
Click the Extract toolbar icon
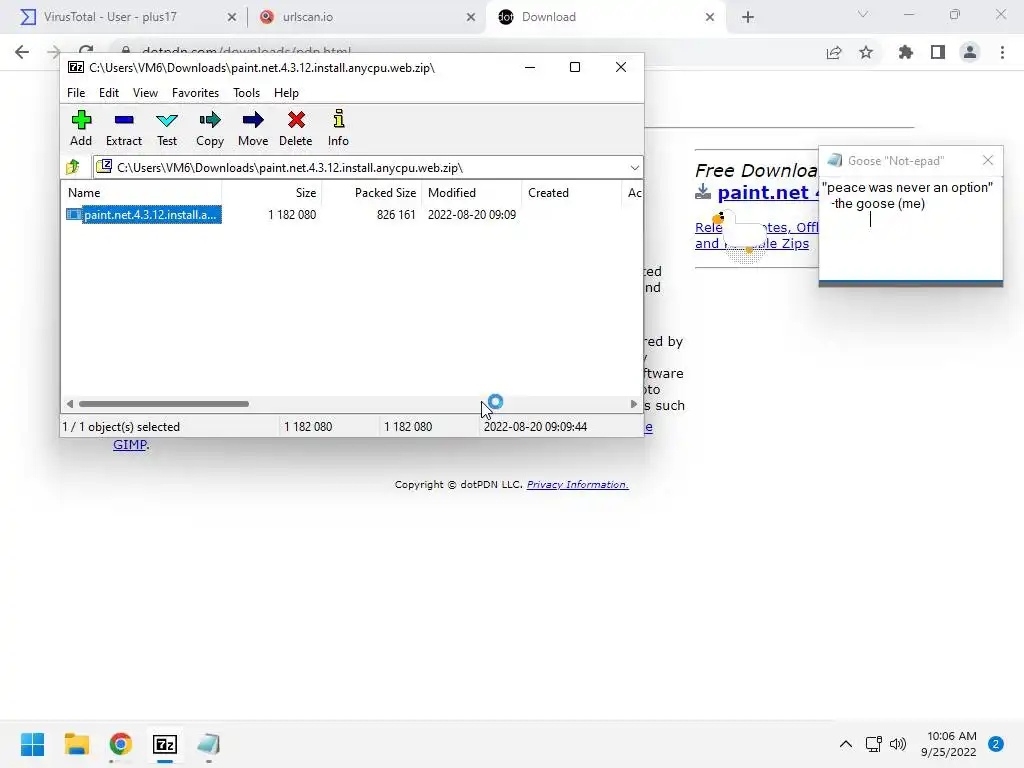(123, 128)
